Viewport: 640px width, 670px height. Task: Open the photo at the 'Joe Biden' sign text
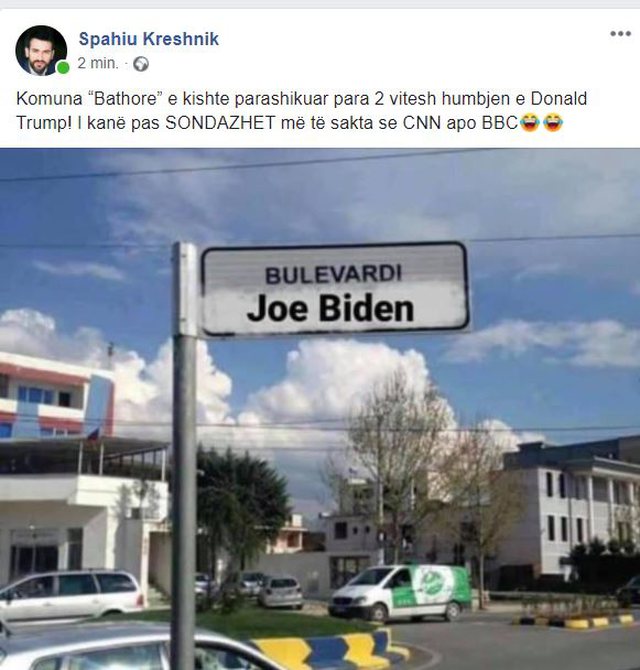point(330,309)
